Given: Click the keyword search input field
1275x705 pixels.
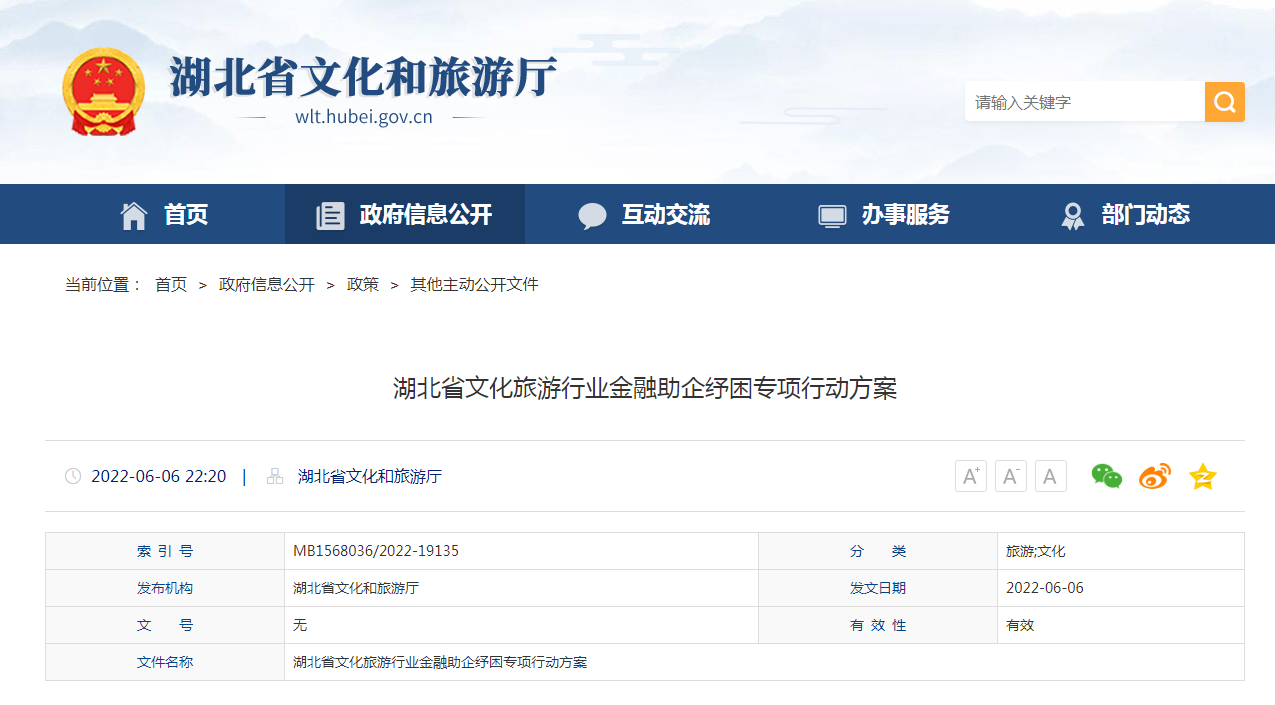Looking at the screenshot, I should (1084, 102).
